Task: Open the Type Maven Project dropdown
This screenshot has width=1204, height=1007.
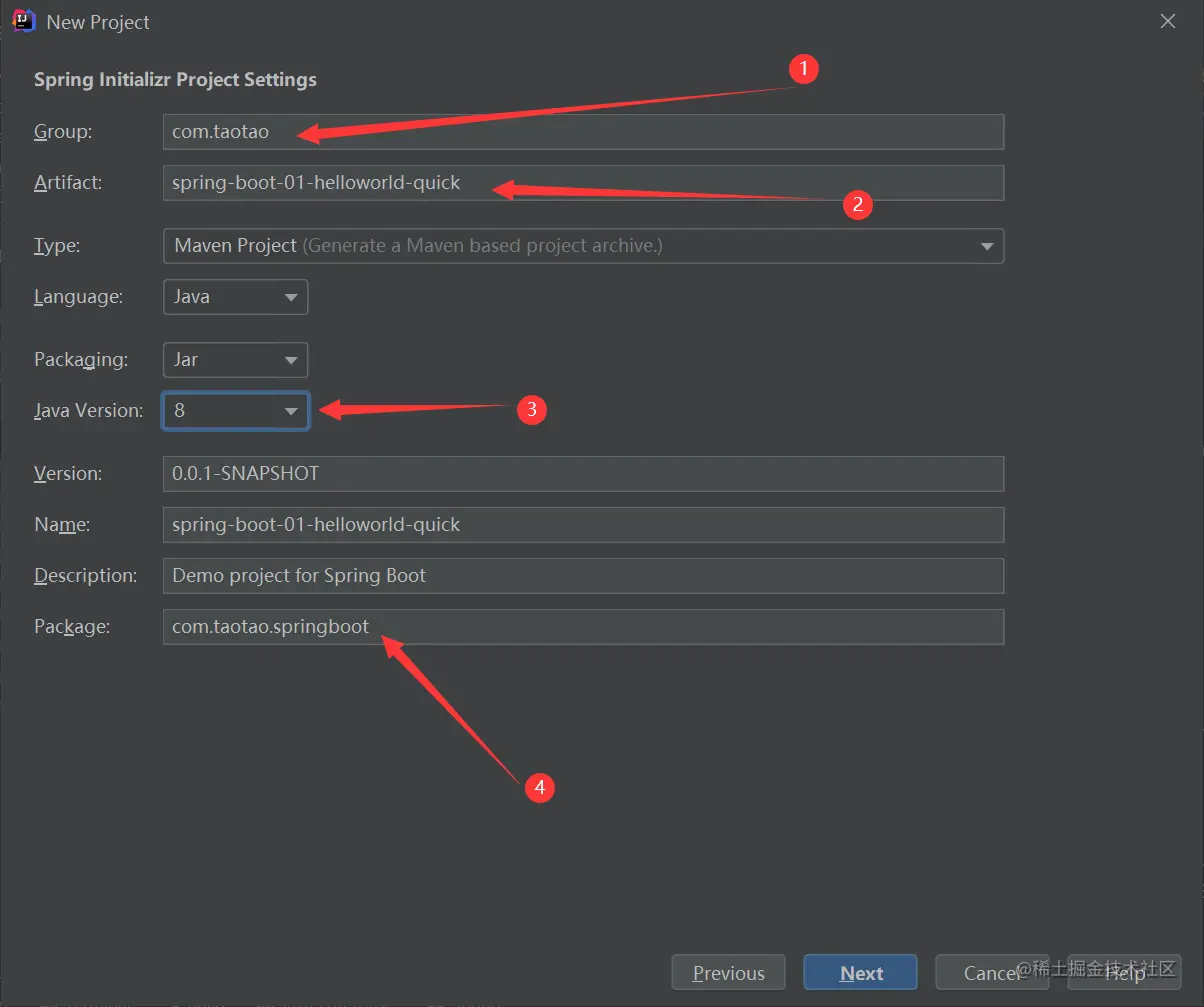Action: (583, 245)
